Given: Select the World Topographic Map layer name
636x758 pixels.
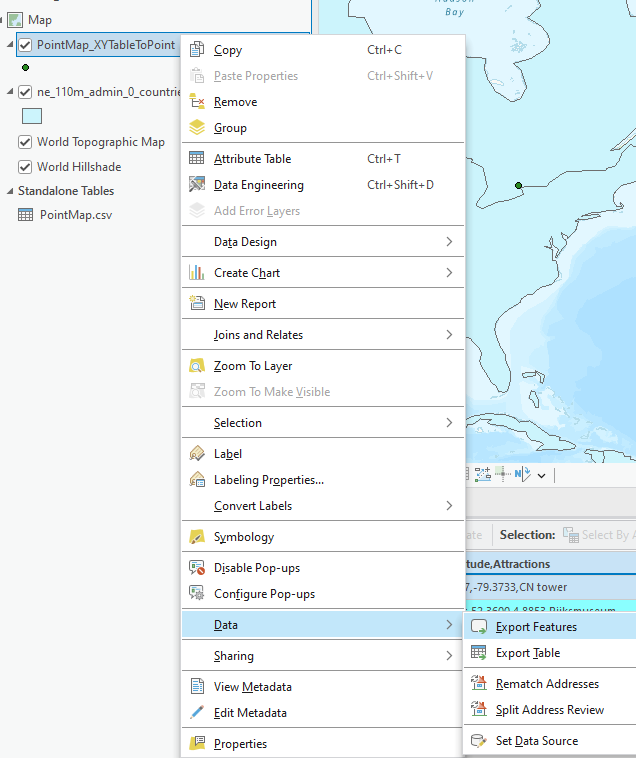Looking at the screenshot, I should [101, 142].
